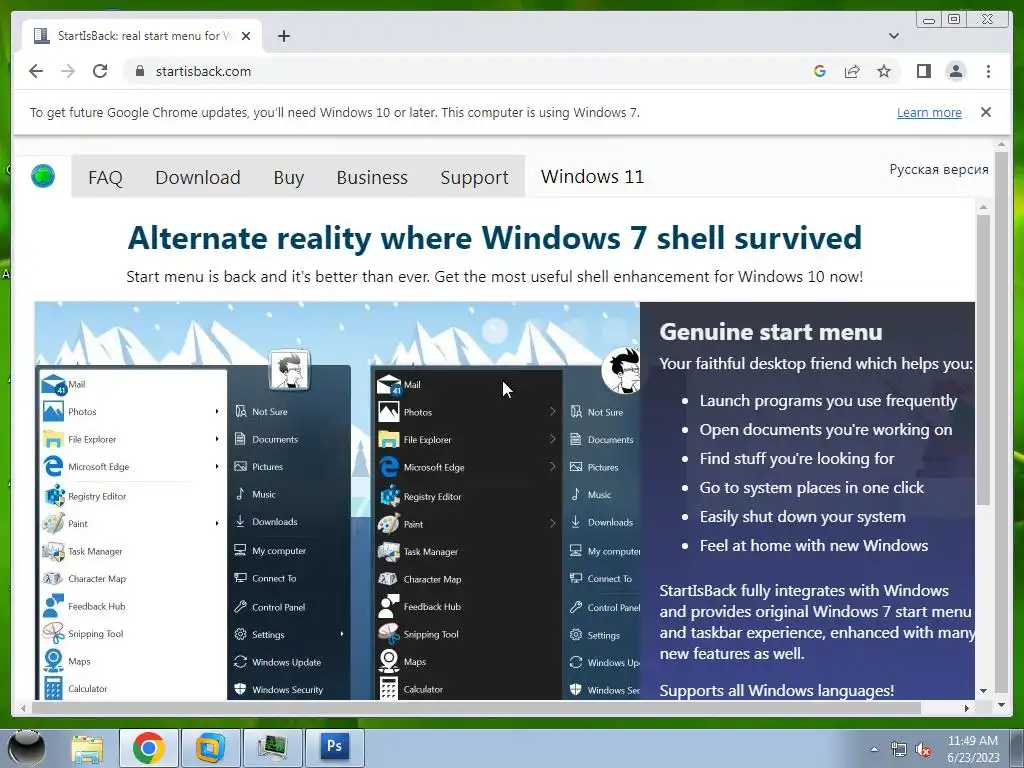This screenshot has height=768, width=1024.
Task: Click the StartIsBack green orb logo
Action: click(43, 176)
